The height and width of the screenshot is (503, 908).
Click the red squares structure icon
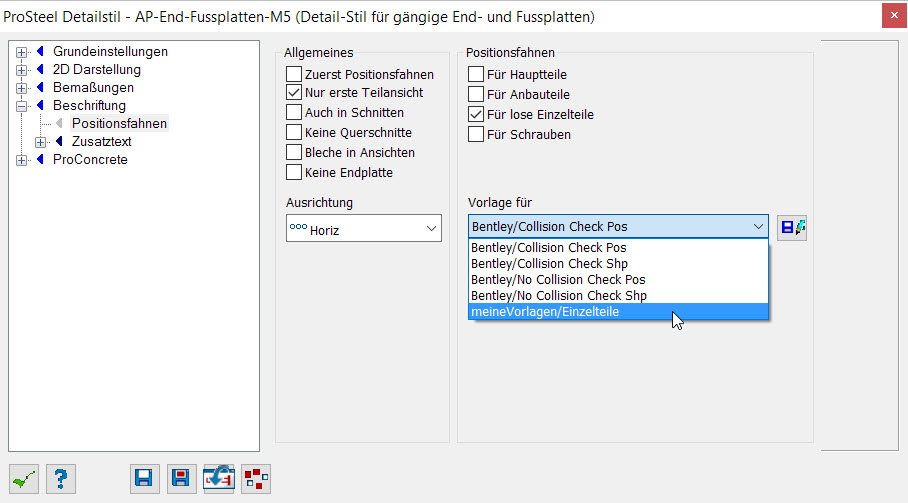coord(255,479)
